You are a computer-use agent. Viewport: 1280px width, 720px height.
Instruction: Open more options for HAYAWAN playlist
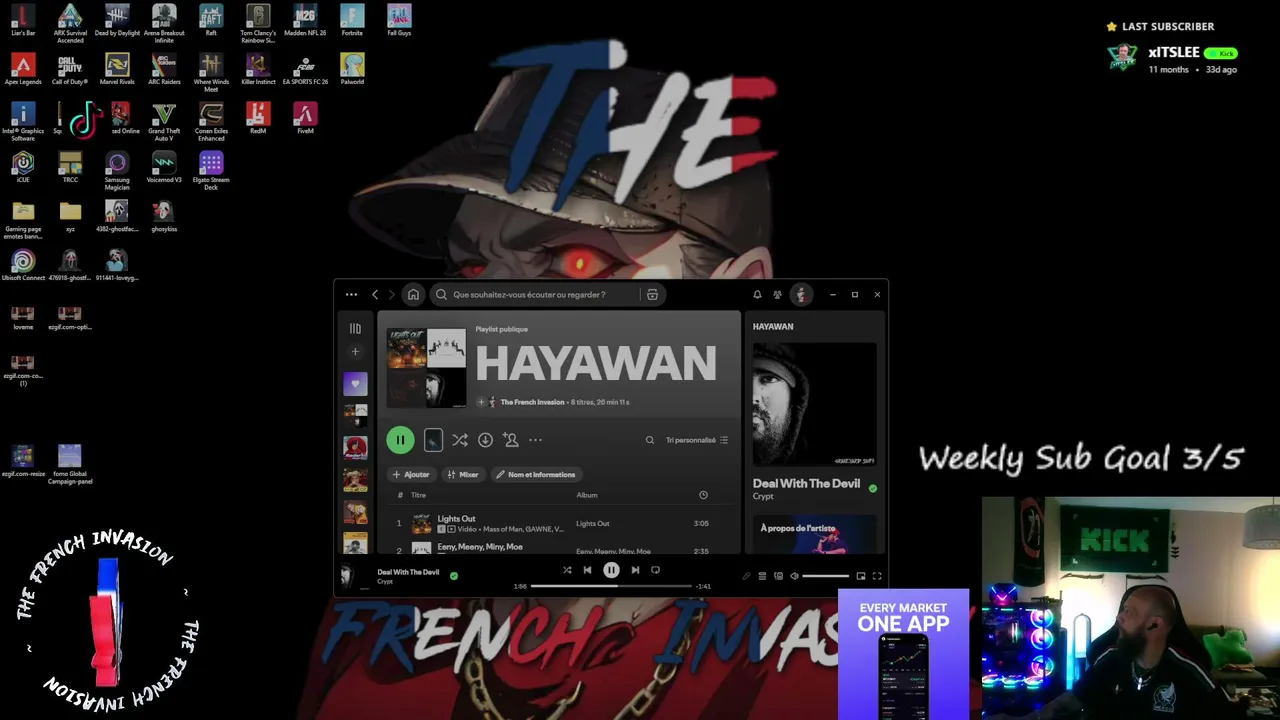536,440
